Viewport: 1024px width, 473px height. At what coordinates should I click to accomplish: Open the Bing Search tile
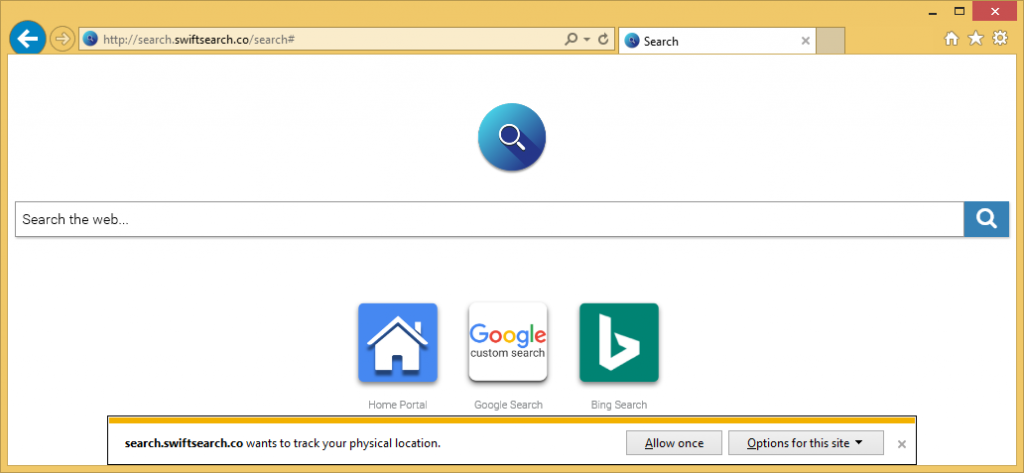click(x=618, y=343)
